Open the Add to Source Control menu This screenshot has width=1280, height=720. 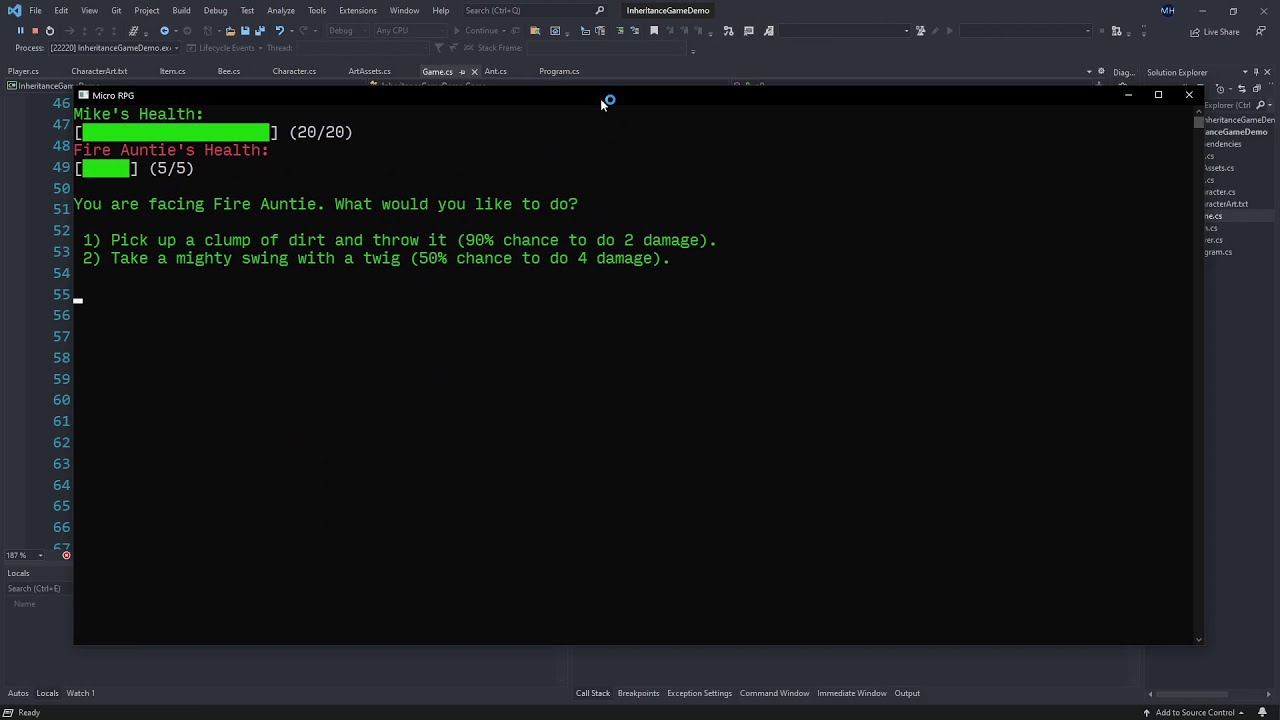(1194, 713)
